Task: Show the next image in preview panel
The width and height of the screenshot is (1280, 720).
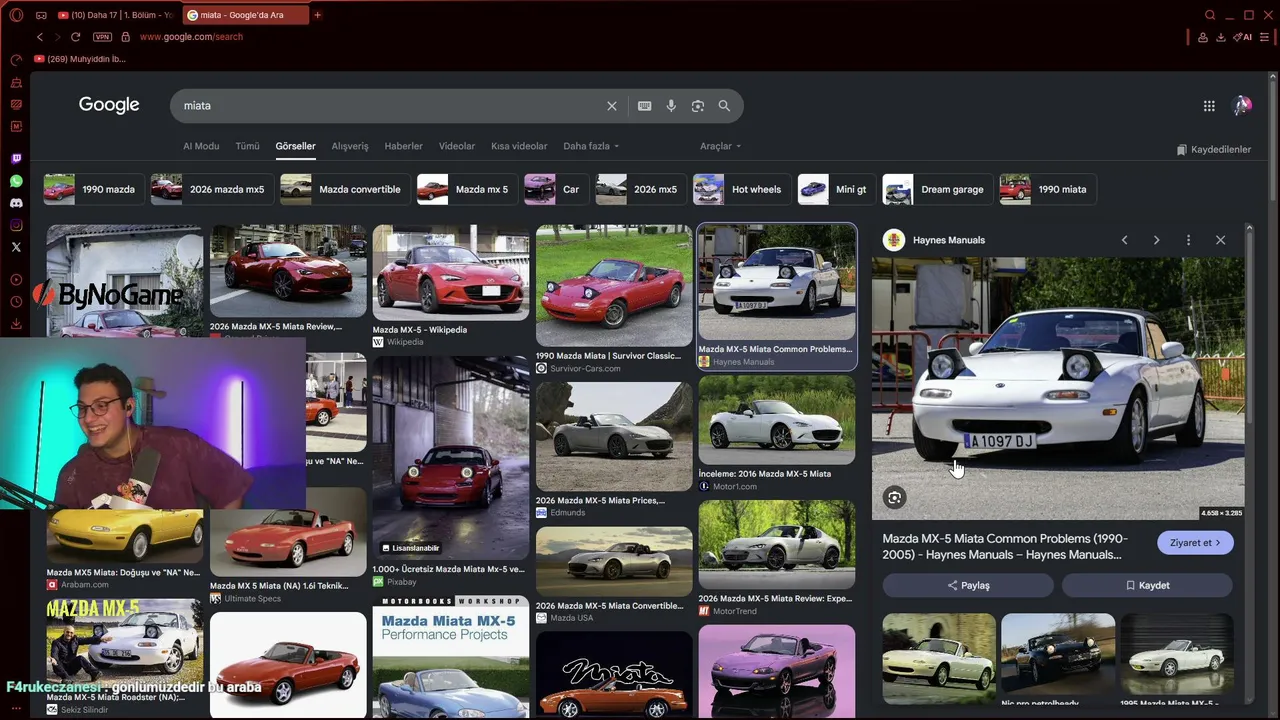Action: [1156, 240]
